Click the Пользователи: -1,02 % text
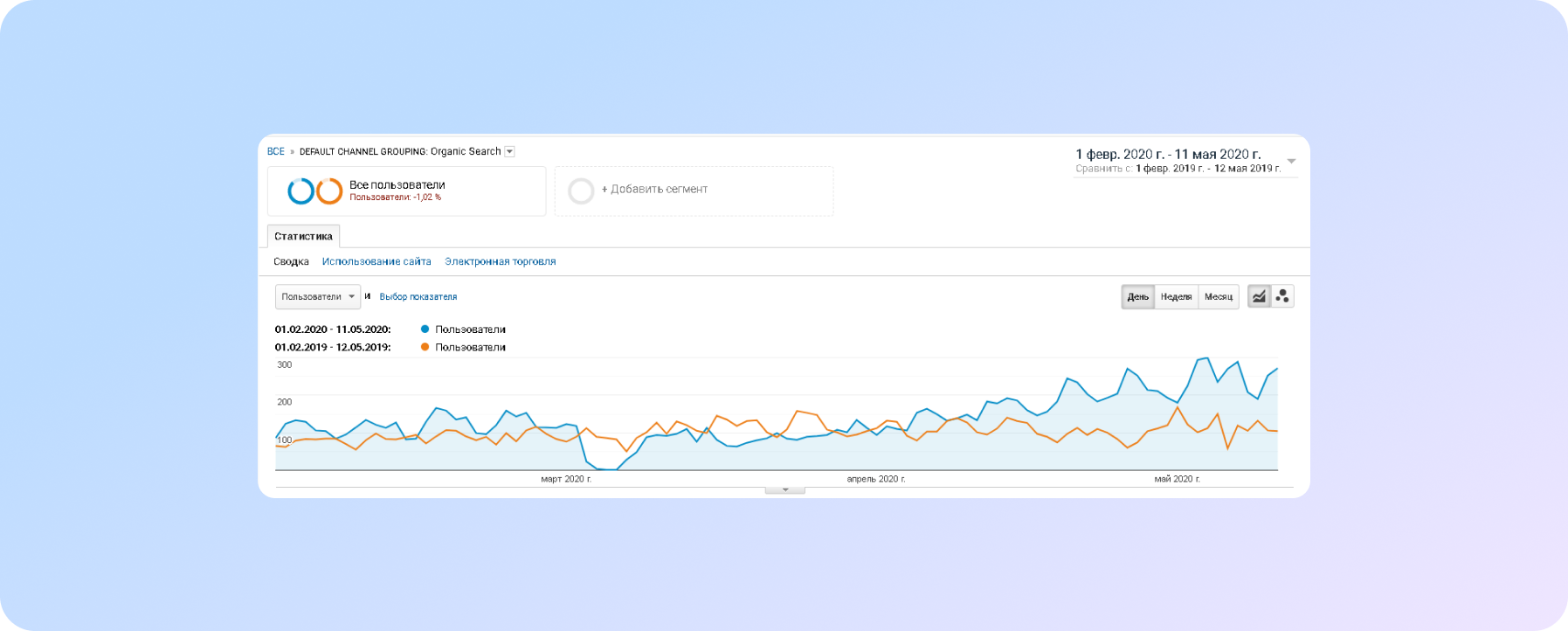Image resolution: width=1568 pixels, height=631 pixels. 395,198
